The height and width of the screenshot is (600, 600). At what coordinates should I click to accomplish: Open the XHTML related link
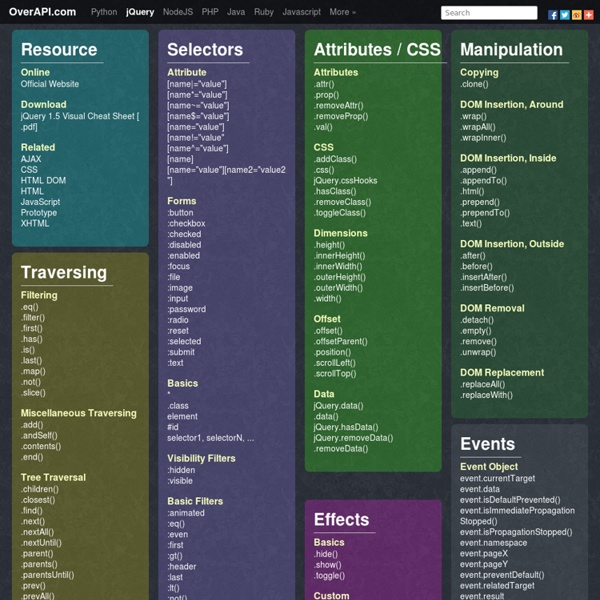pyautogui.click(x=35, y=223)
